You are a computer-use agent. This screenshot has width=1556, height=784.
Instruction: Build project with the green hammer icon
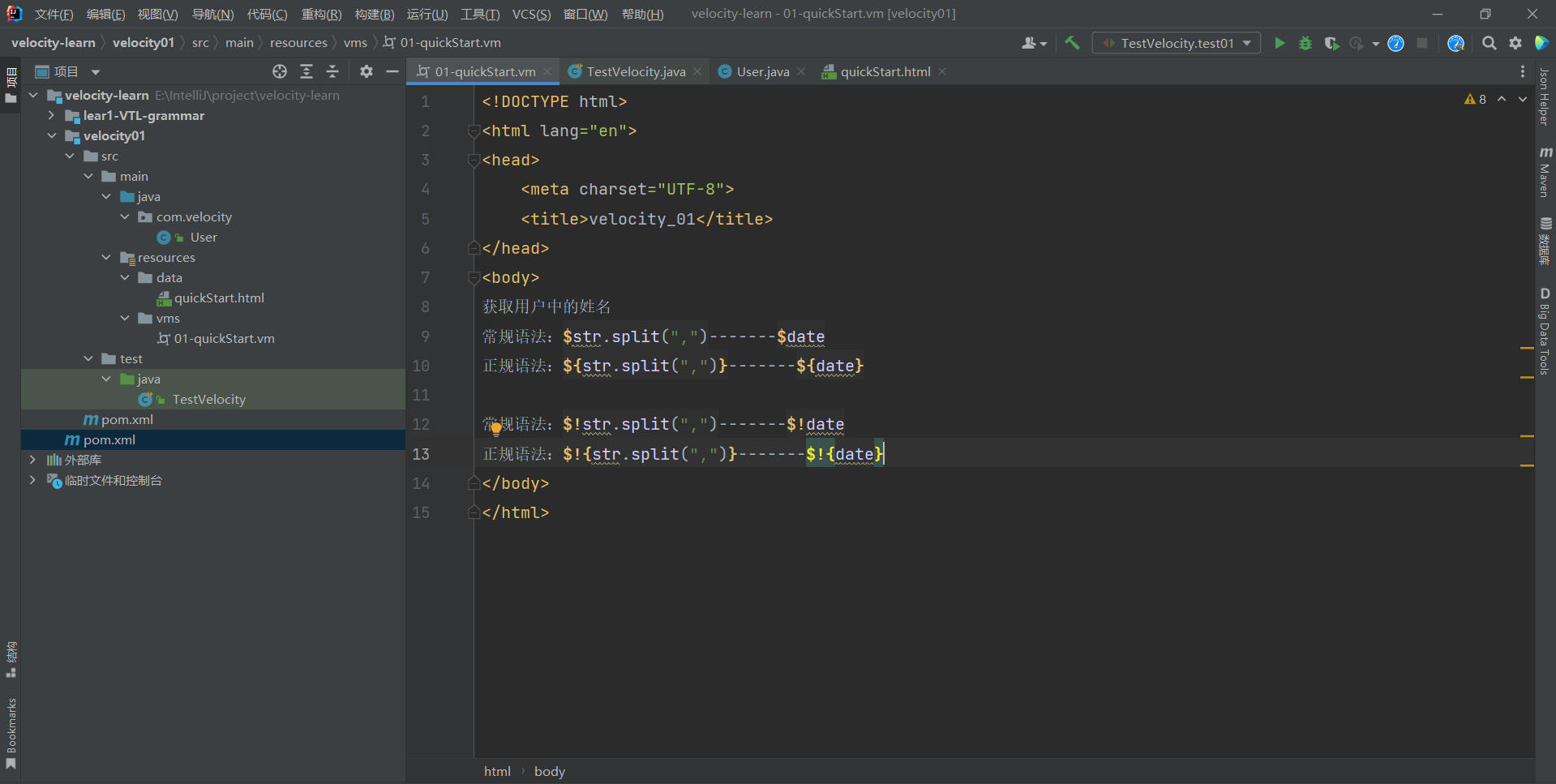click(x=1072, y=43)
